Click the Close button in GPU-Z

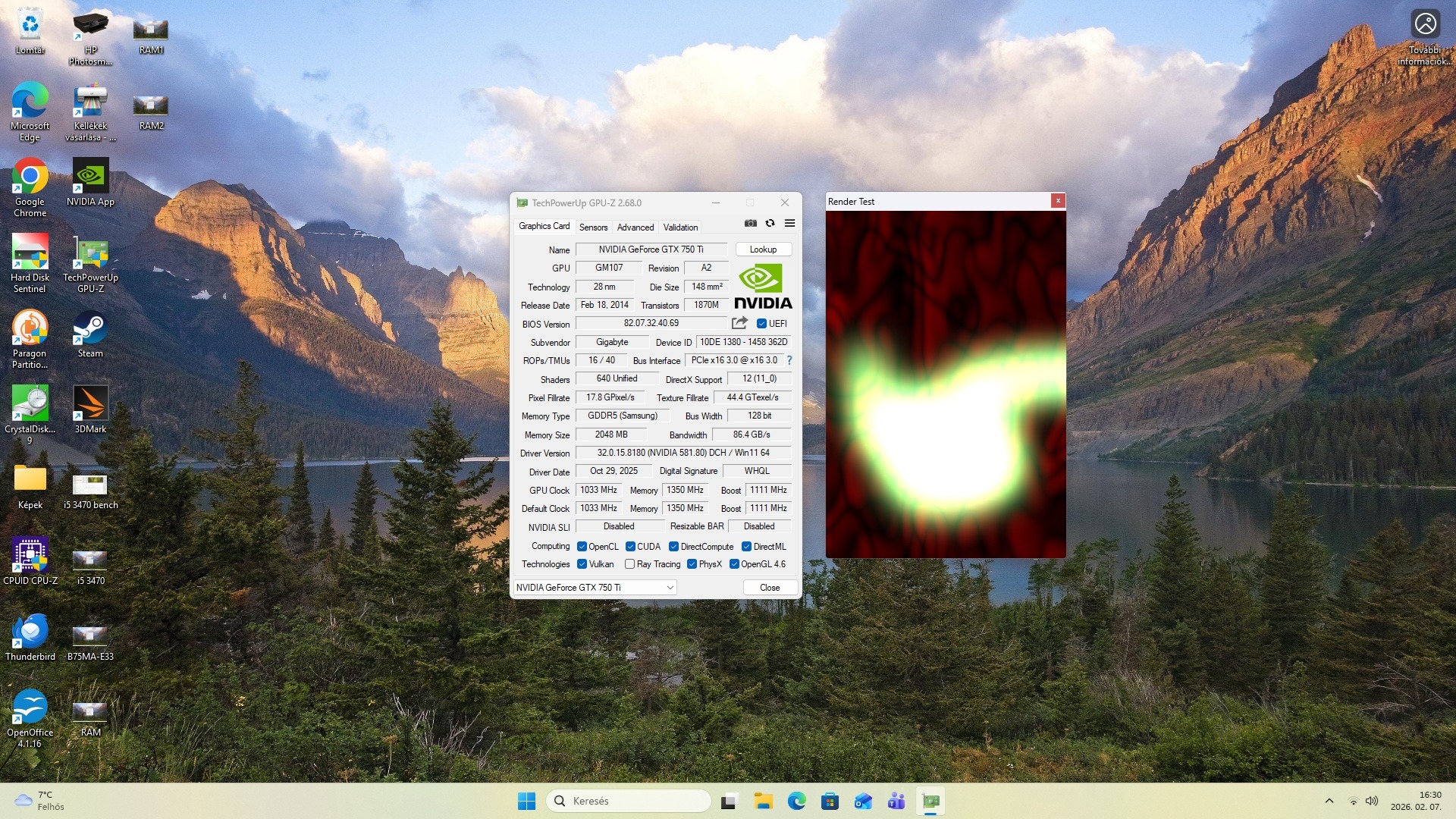(x=769, y=588)
